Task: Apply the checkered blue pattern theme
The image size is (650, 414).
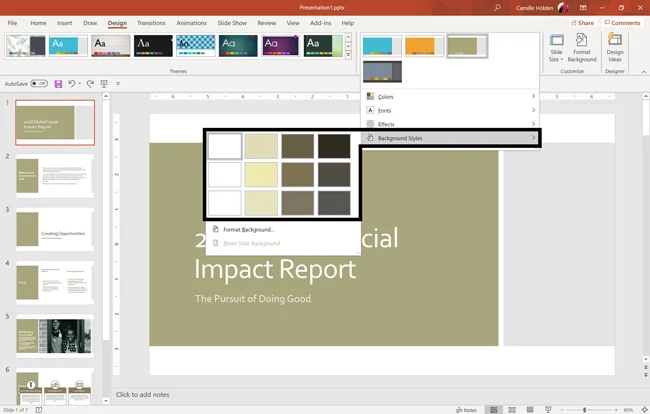Action: click(x=196, y=46)
